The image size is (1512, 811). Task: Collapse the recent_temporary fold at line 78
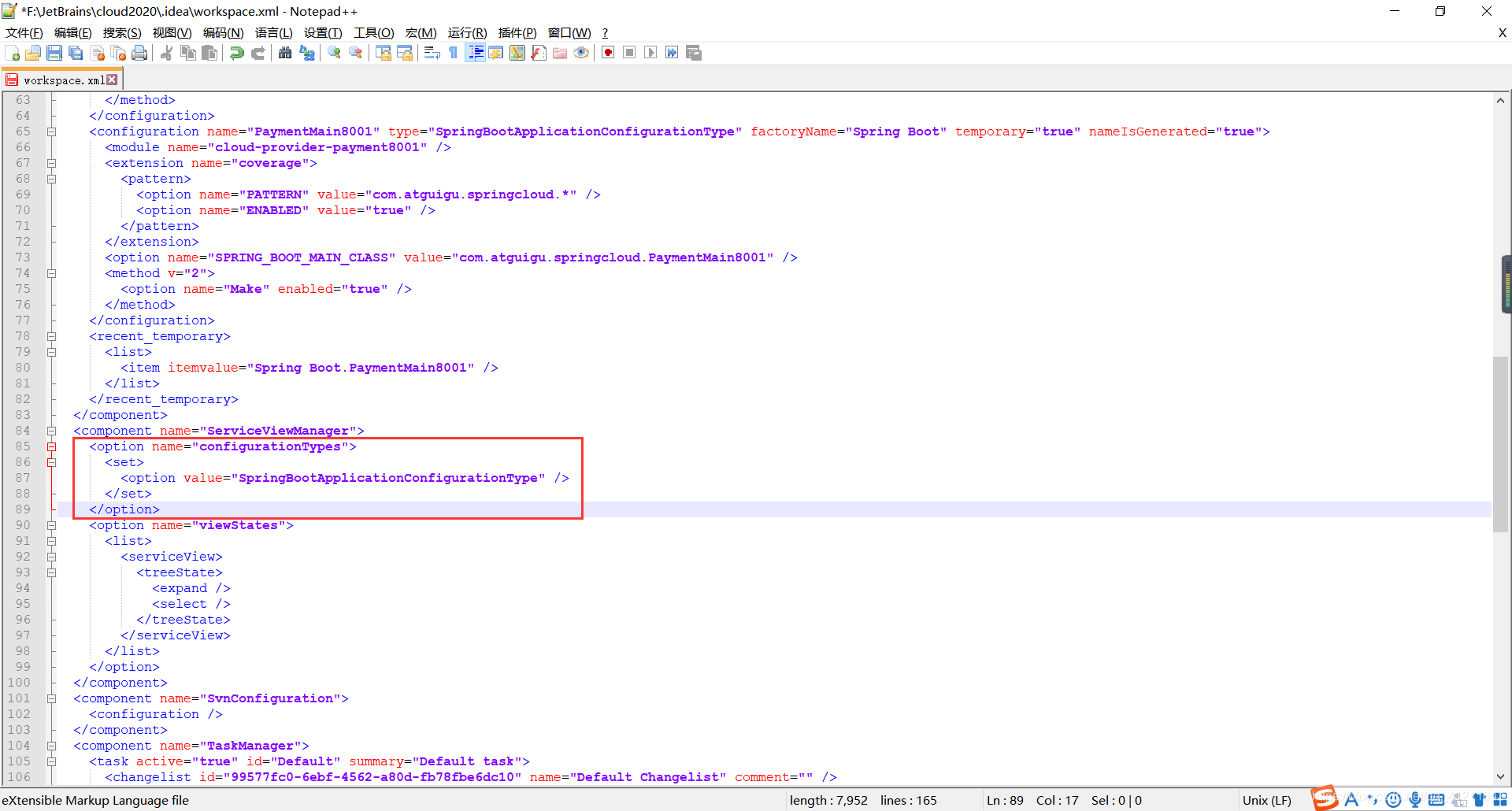[51, 336]
